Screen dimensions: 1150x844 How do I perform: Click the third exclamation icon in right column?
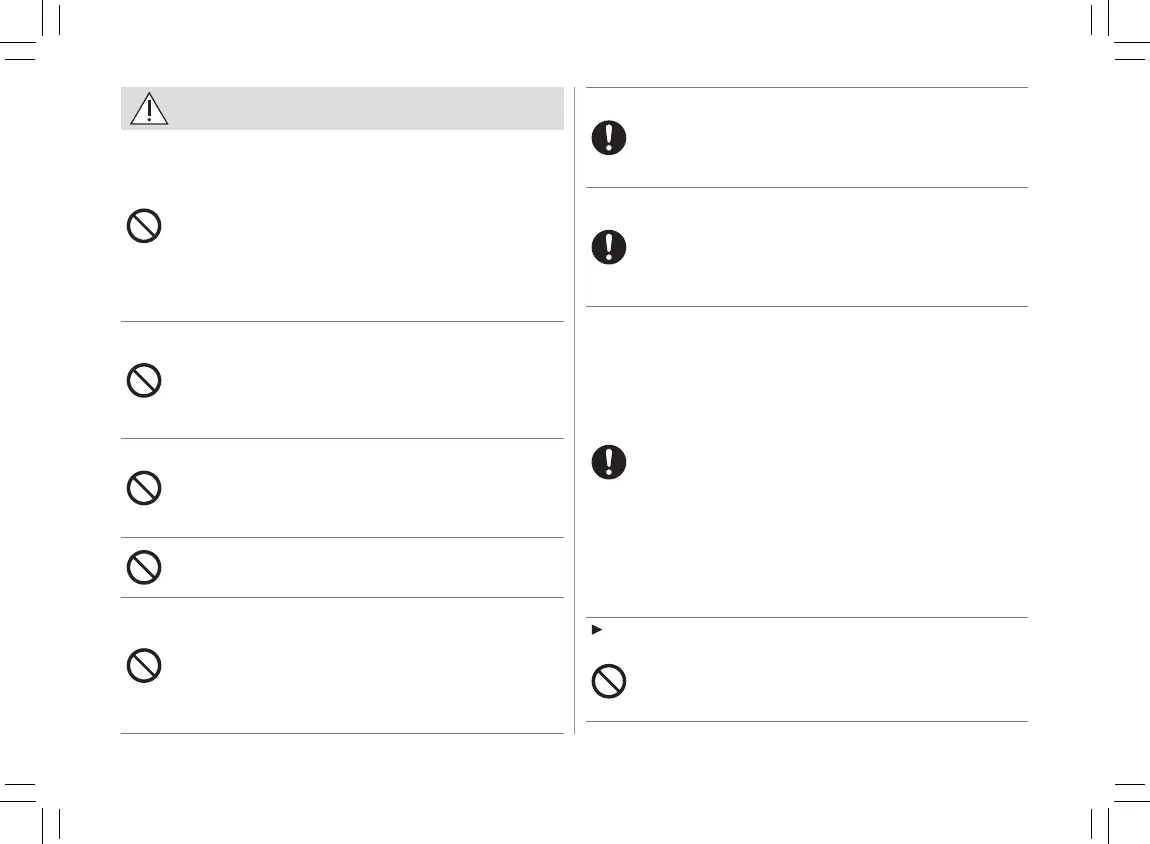609,461
